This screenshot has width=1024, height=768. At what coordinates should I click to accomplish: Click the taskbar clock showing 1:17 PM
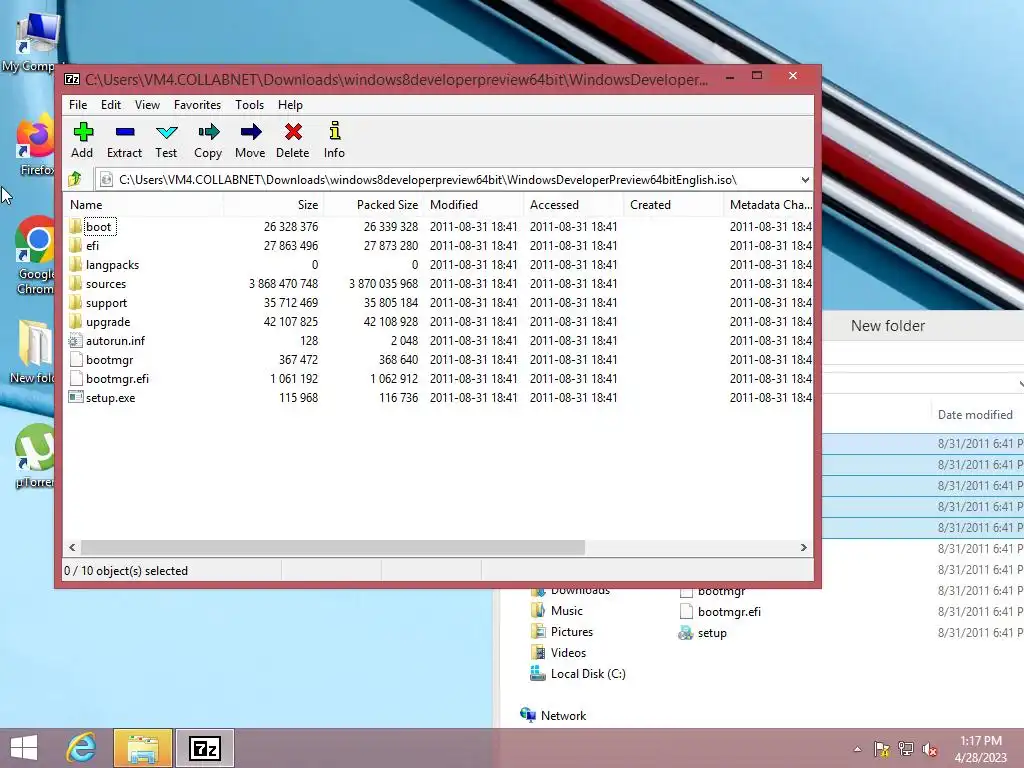pyautogui.click(x=981, y=749)
